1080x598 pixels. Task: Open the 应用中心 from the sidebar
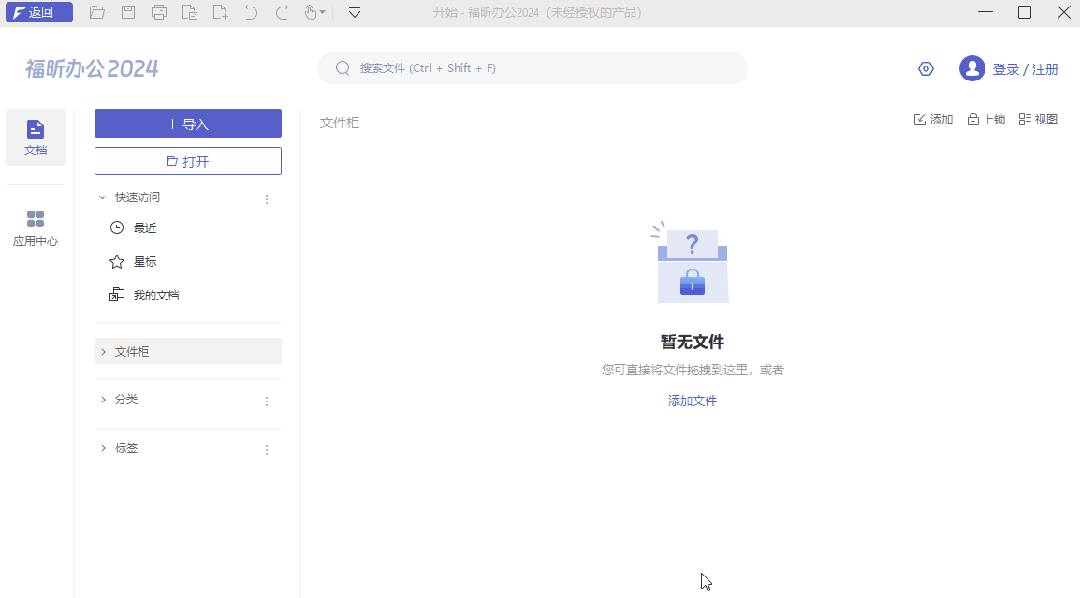35,227
